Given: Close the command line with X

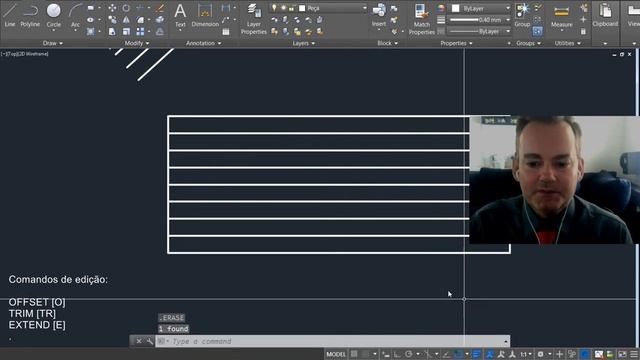Looking at the screenshot, I should pos(139,341).
